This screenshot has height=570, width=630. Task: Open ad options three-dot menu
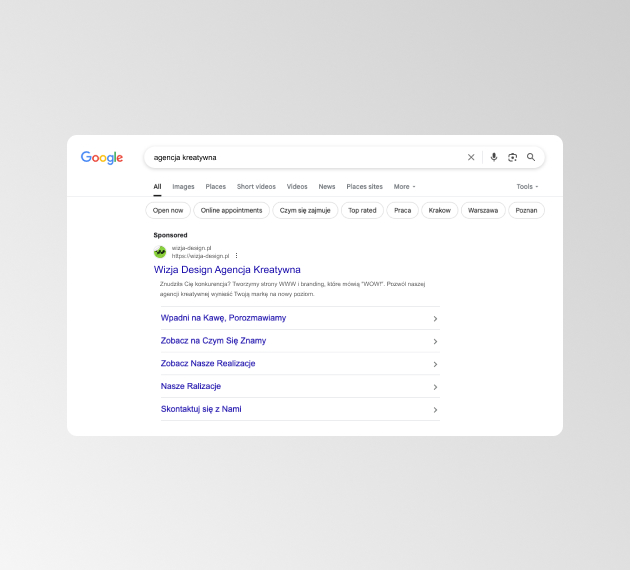click(236, 256)
